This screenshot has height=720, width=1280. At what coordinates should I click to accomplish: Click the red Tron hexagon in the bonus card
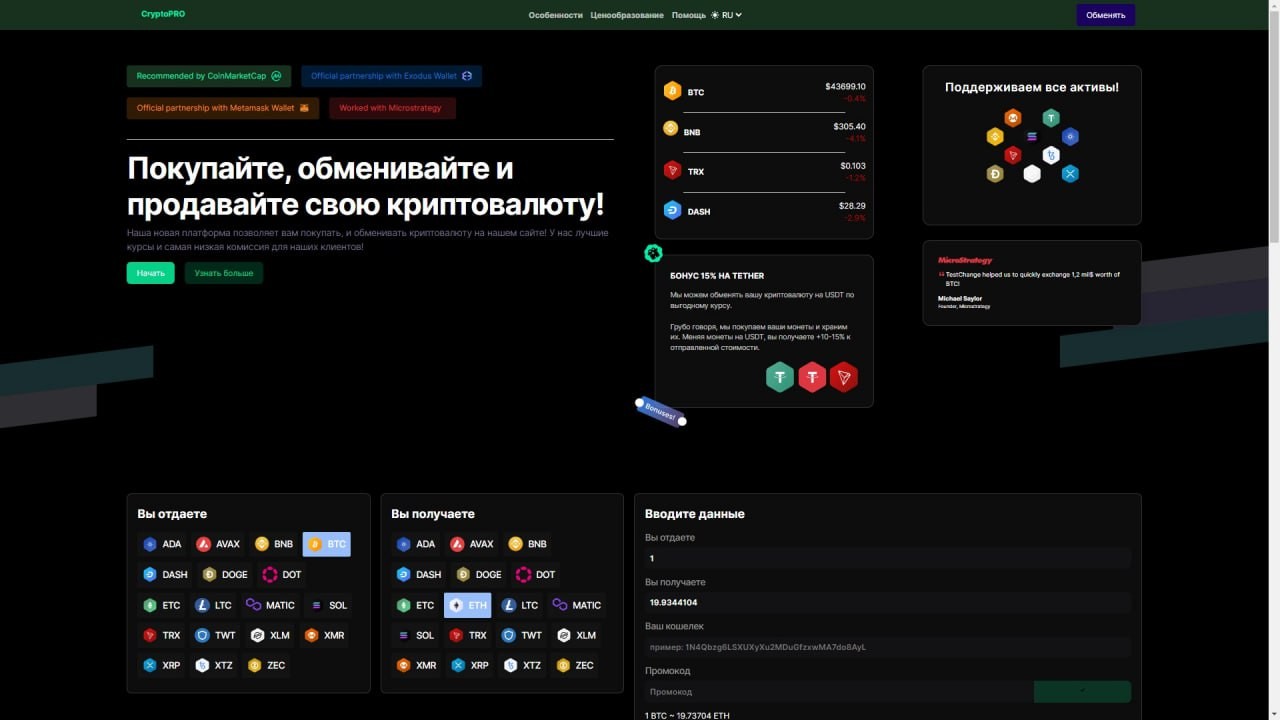[844, 377]
